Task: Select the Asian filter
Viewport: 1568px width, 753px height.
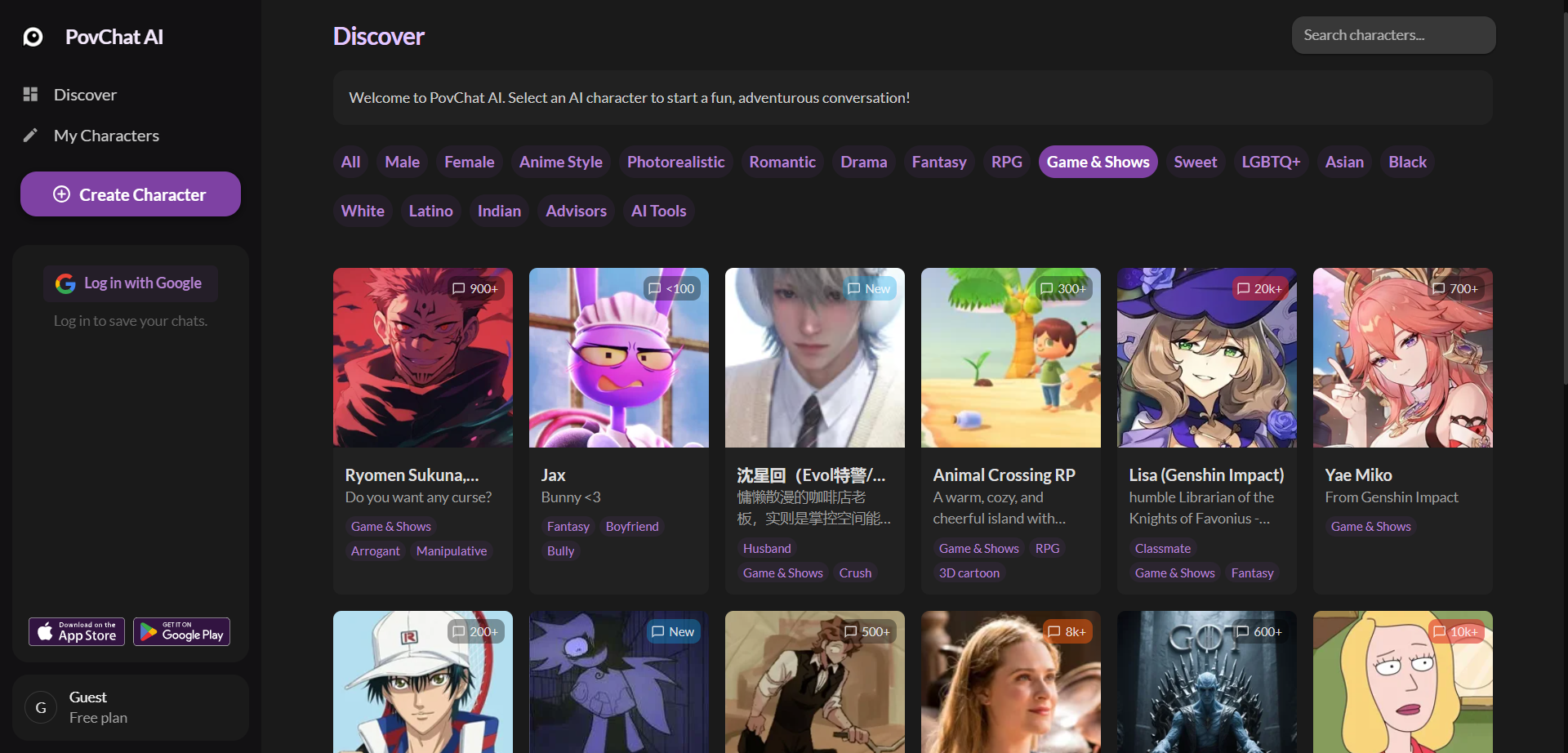Action: click(1344, 162)
